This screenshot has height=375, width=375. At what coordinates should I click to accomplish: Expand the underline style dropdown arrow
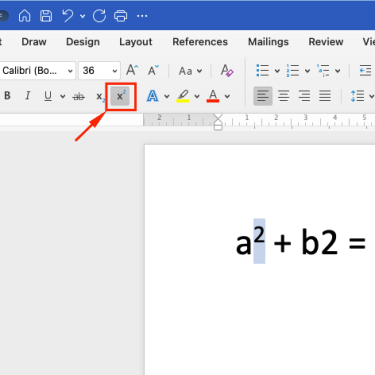(62, 96)
